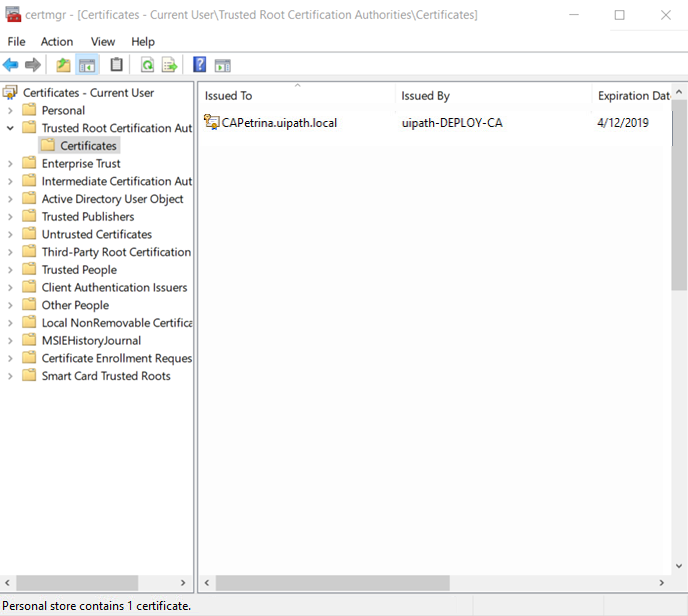The width and height of the screenshot is (688, 616).
Task: Expand Active Directory User Object node
Action: (x=10, y=199)
